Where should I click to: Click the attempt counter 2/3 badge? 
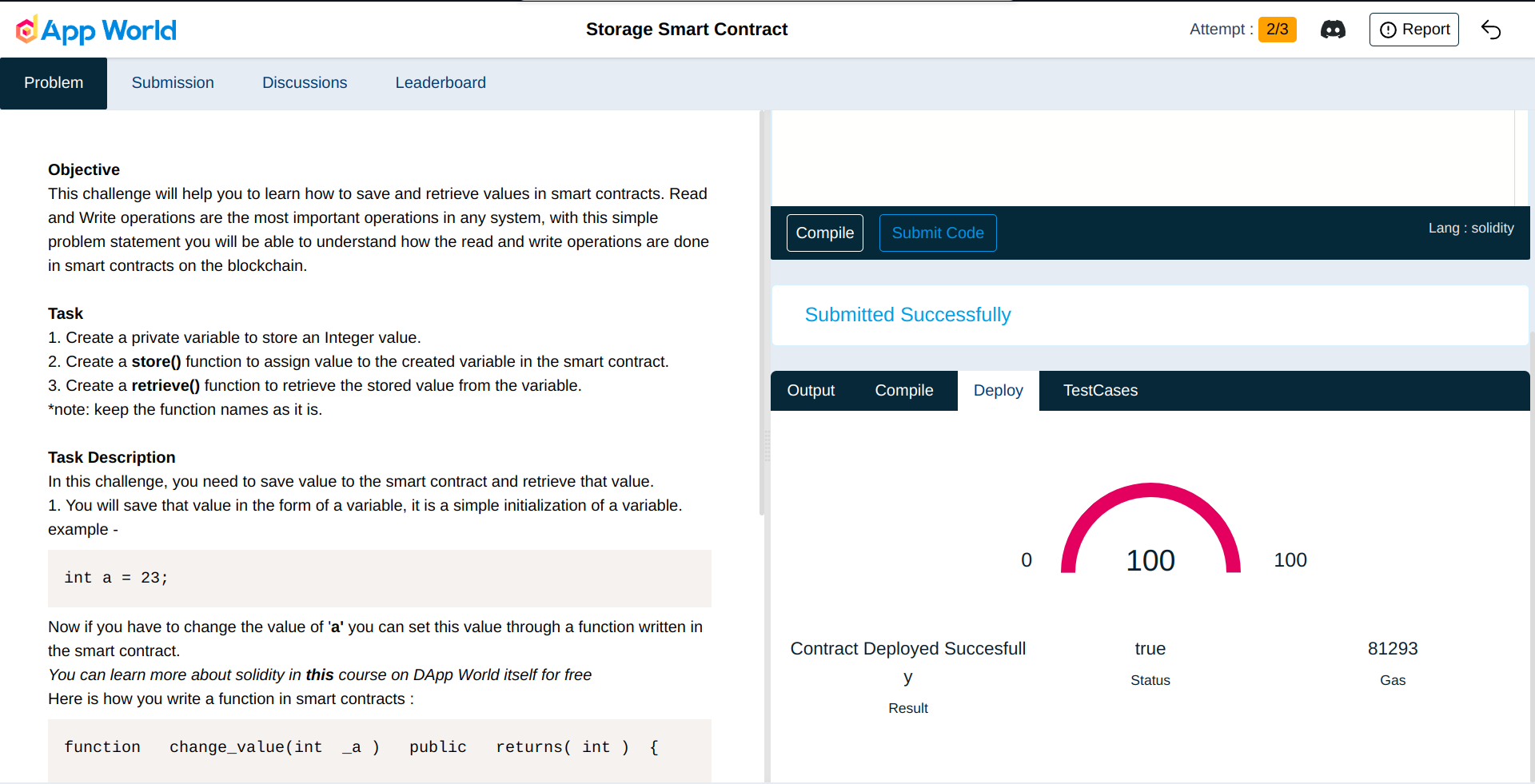pos(1277,30)
